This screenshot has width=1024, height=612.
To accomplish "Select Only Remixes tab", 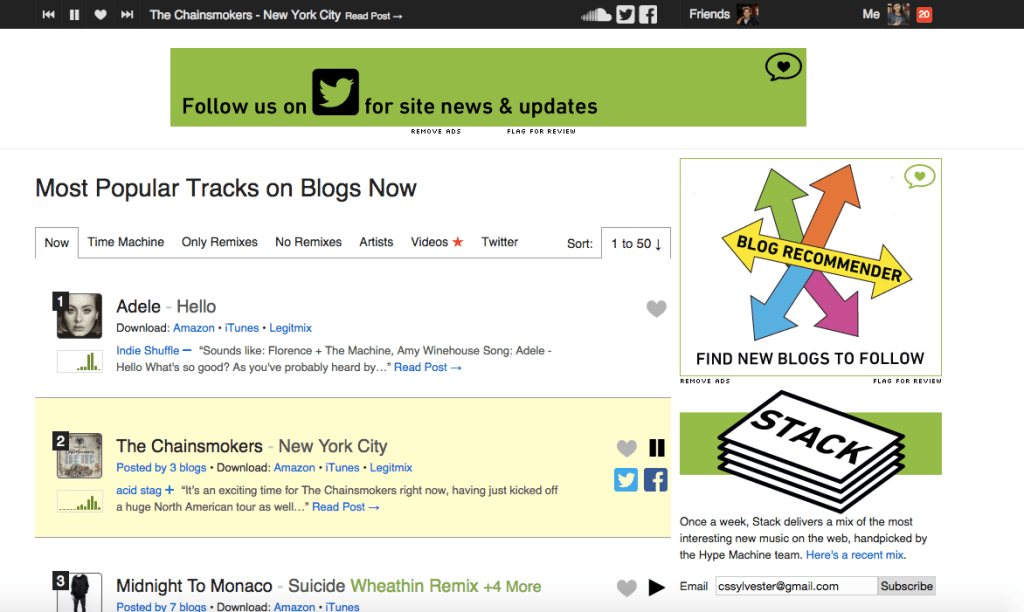I will (219, 242).
